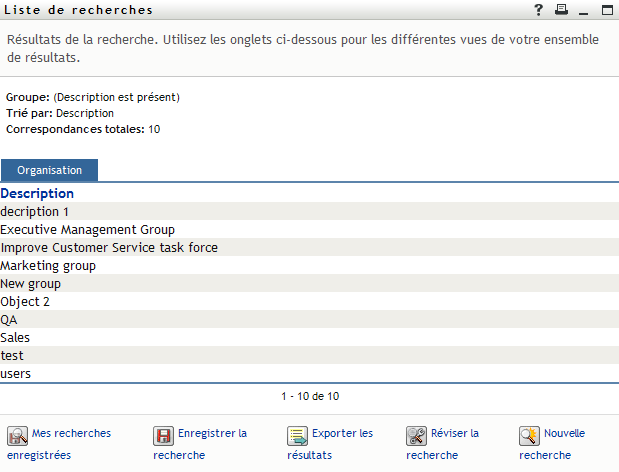This screenshot has height=472, width=619.
Task: Click the floppy disk save search icon
Action: [163, 436]
